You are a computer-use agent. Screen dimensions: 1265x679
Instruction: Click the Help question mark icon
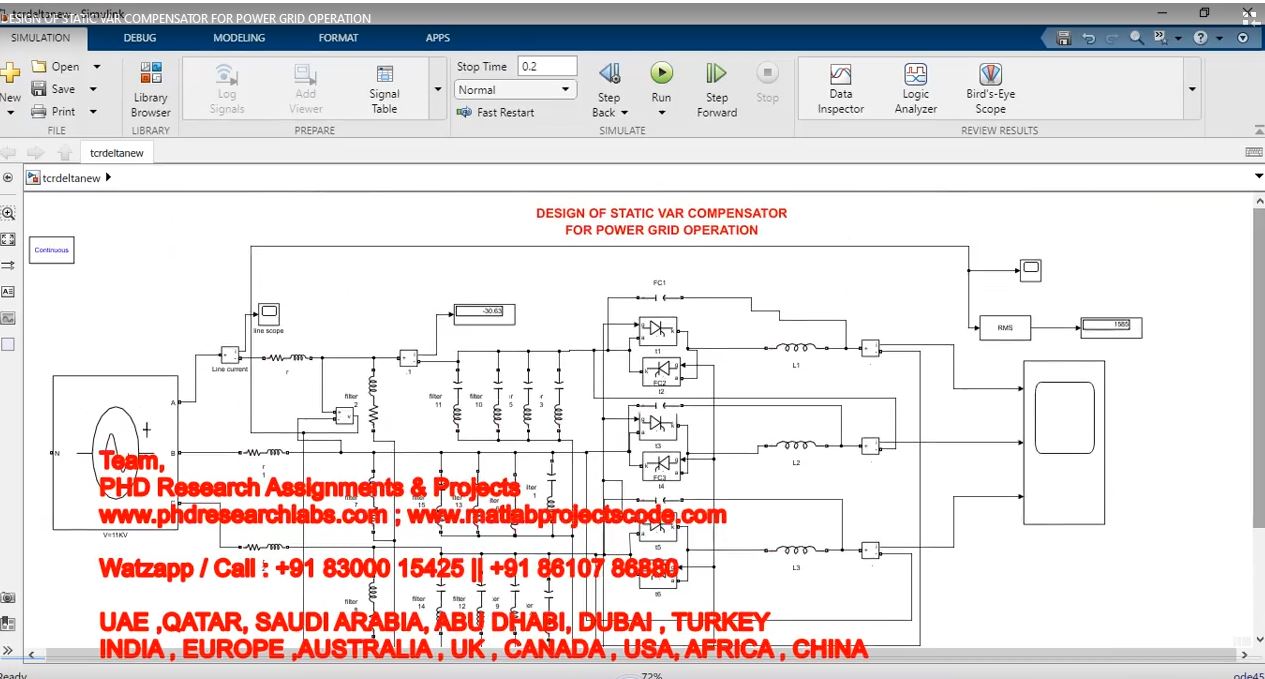(1200, 38)
